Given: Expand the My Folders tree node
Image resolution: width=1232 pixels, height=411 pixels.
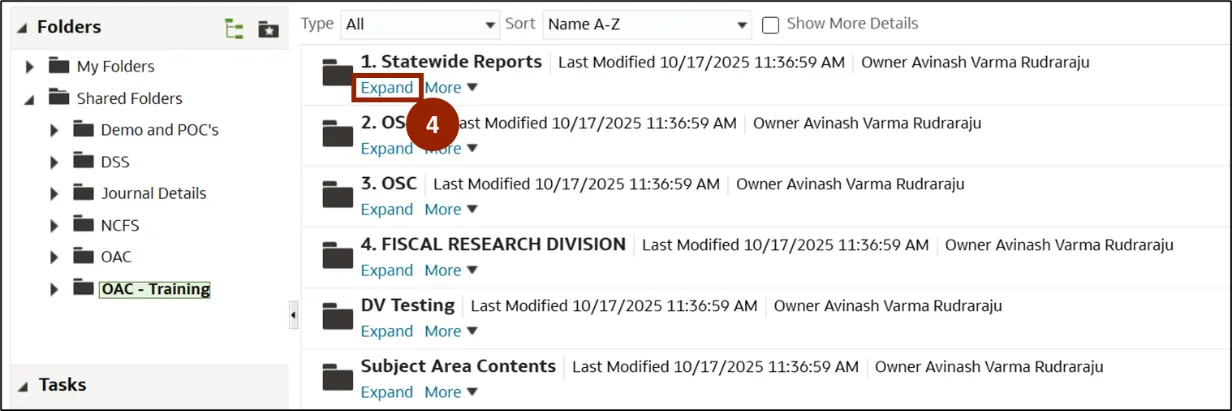Looking at the screenshot, I should point(29,67).
